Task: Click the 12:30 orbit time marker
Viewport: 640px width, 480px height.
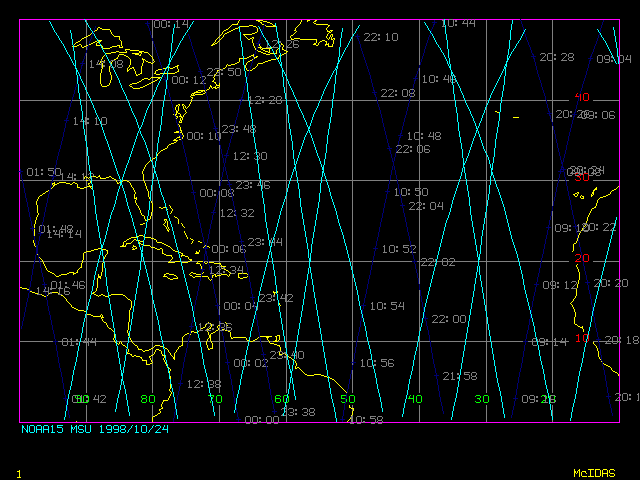Action: [250, 156]
